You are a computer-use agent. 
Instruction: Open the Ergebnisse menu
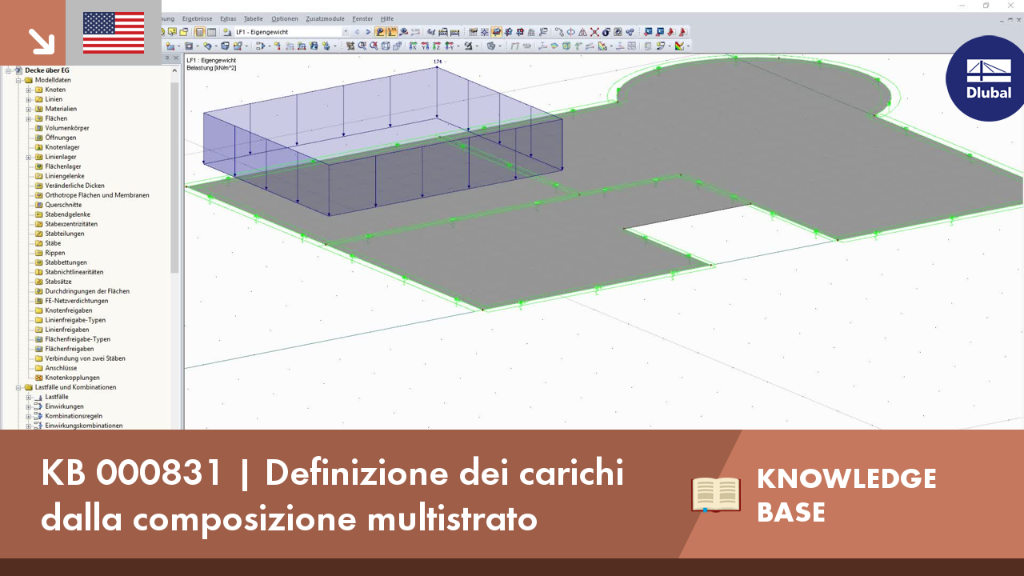(x=197, y=19)
